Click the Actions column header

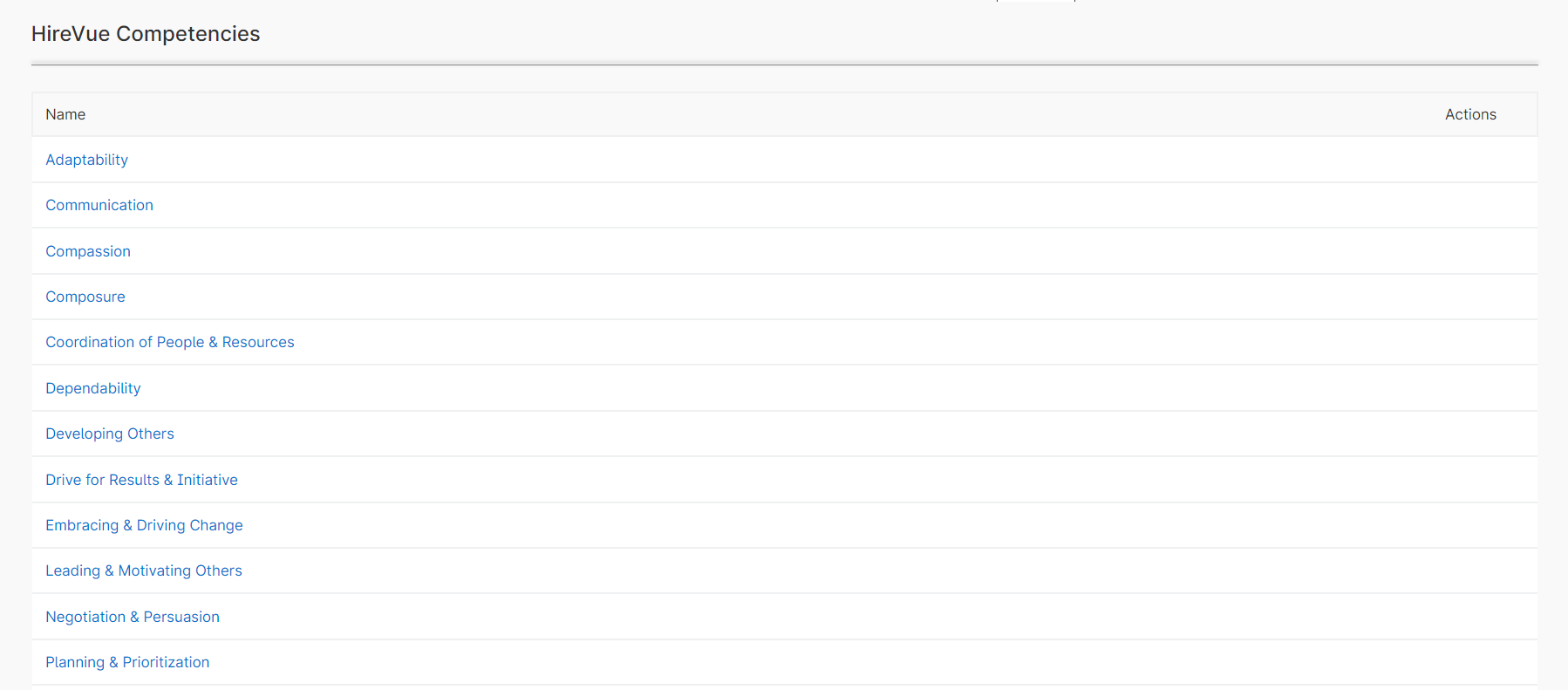pos(1470,114)
